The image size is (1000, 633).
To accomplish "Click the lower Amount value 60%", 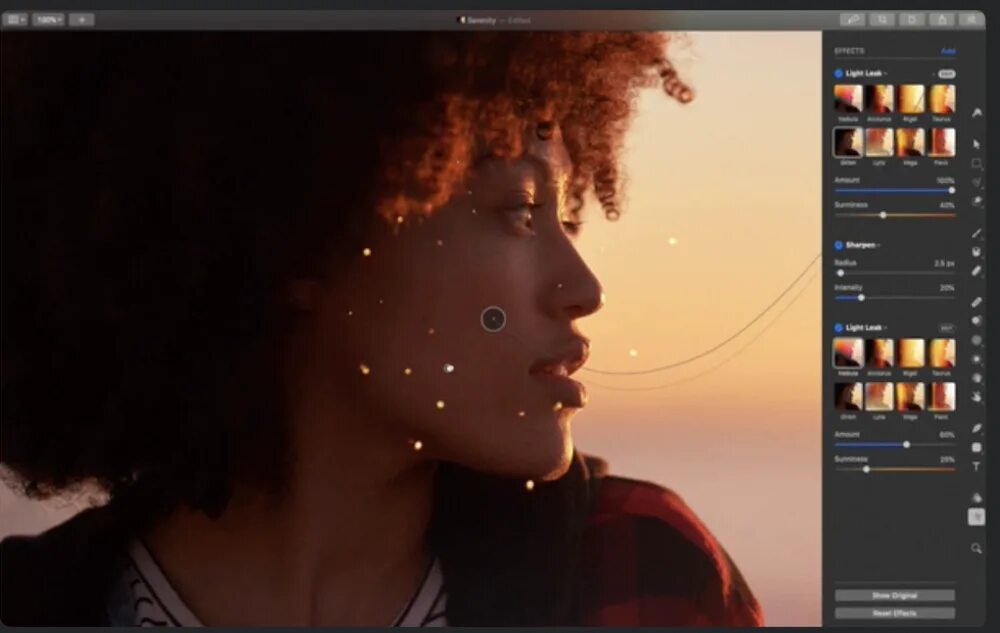I will 947,435.
